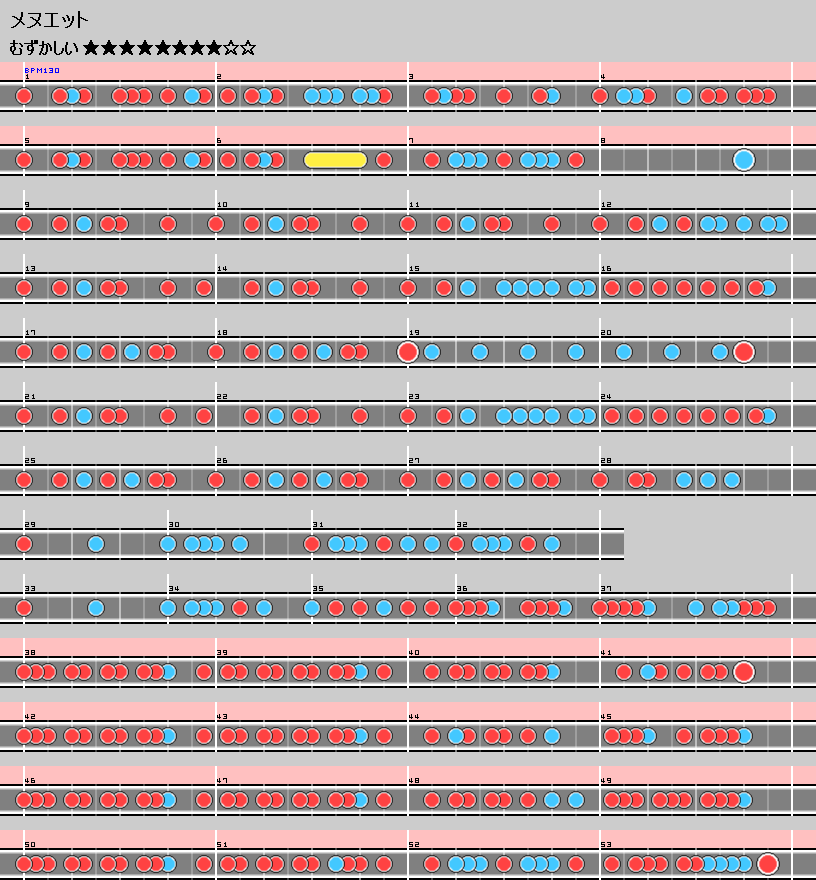Screen dimensions: 816x880
Task: Click the lone blue note in measure 33
Action: [96, 608]
